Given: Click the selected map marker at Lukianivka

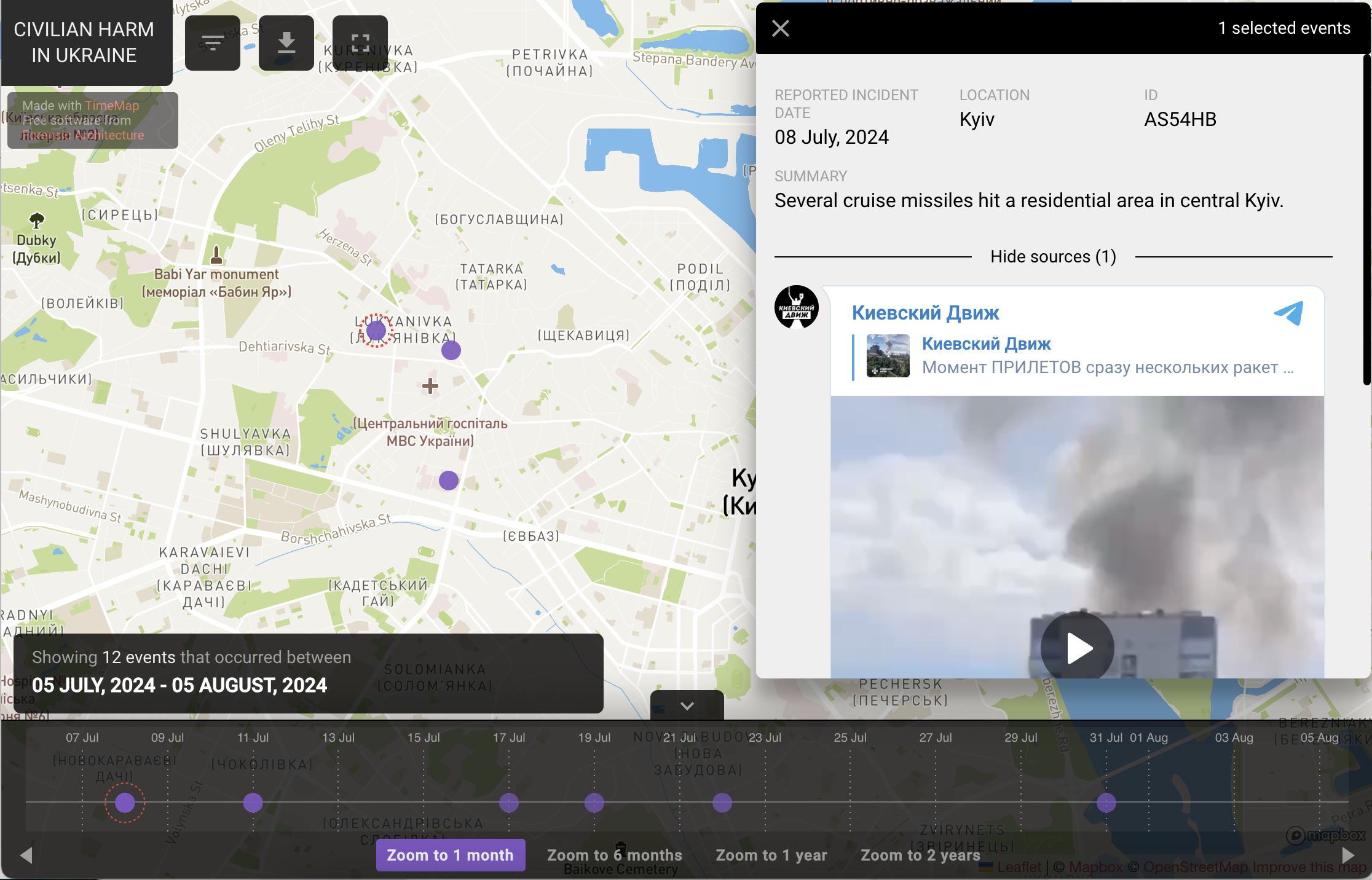Looking at the screenshot, I should tap(376, 331).
